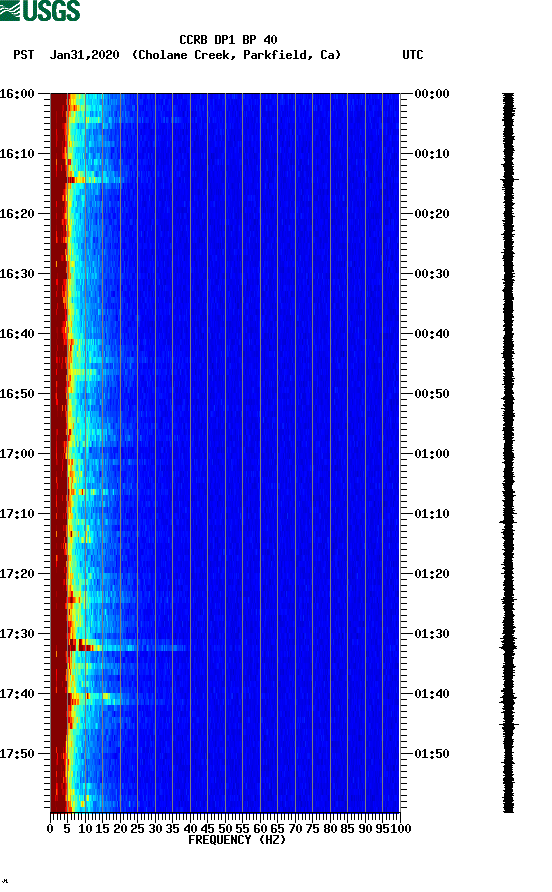Click the 17:40 PST time label
The image size is (552, 892).
click(17, 694)
